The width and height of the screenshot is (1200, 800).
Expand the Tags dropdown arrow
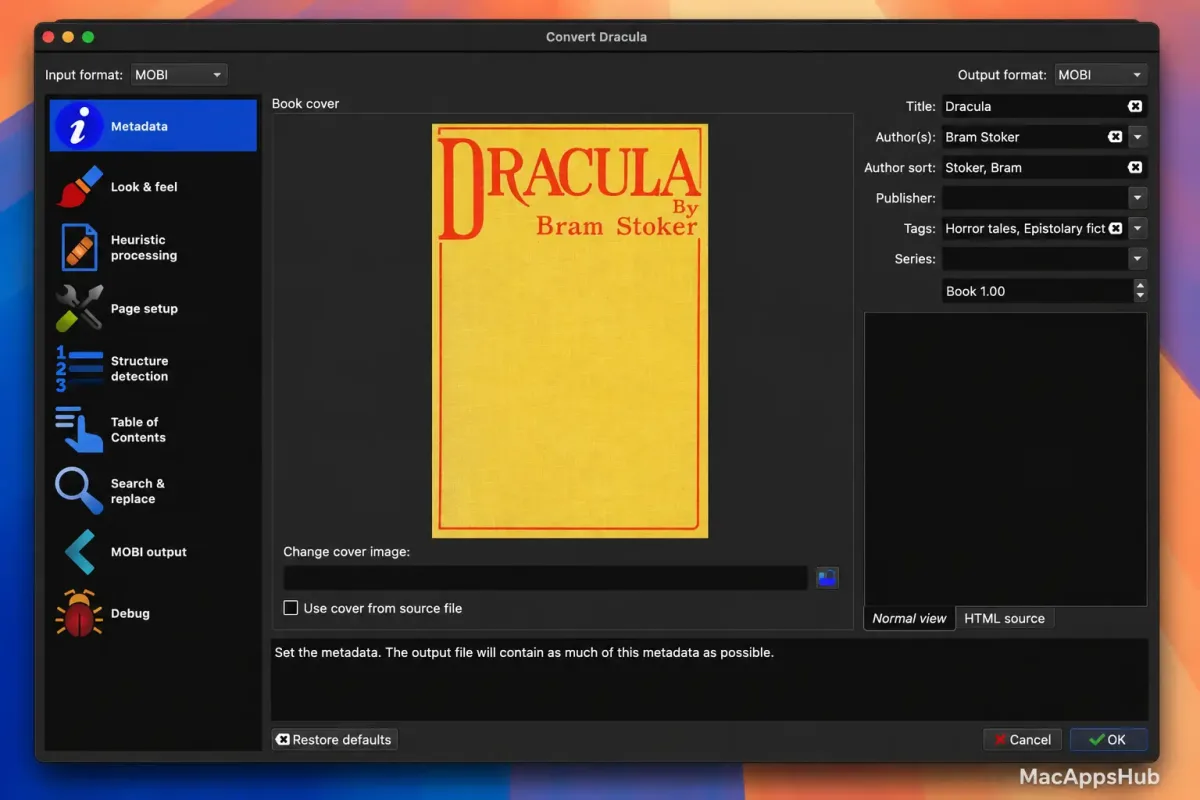pos(1138,228)
